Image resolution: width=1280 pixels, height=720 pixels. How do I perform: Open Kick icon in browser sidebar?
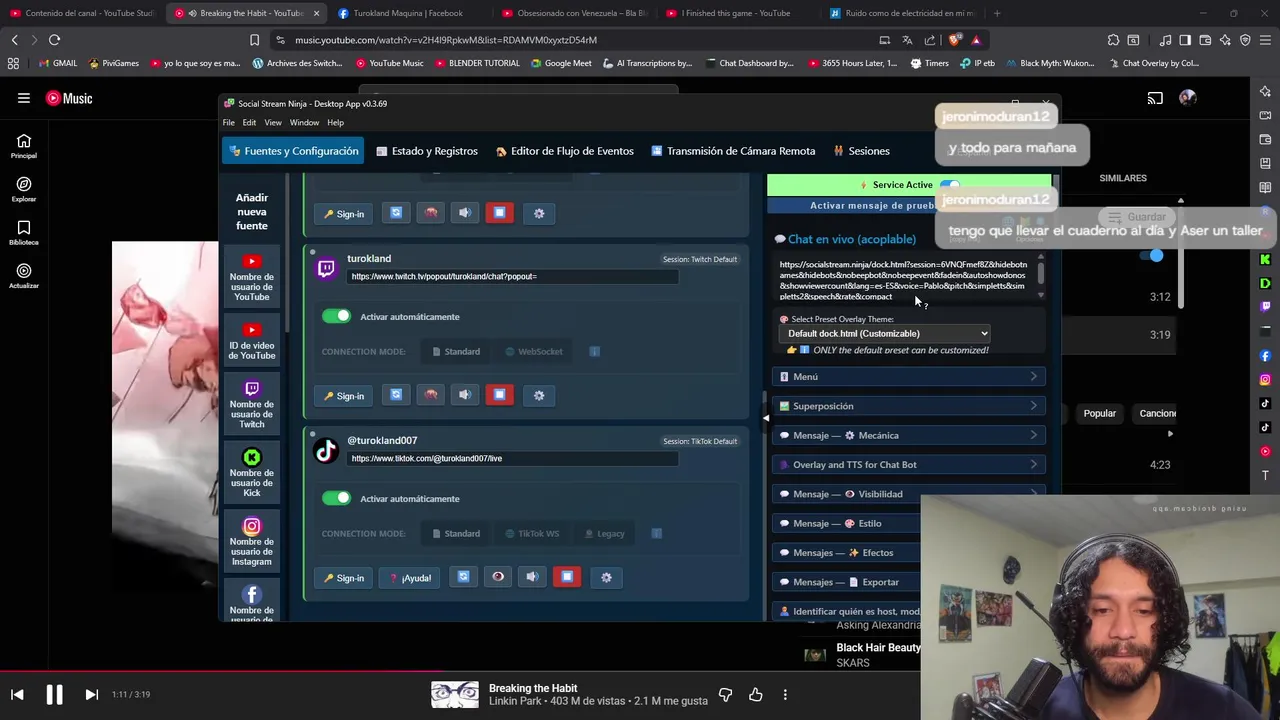click(1265, 259)
